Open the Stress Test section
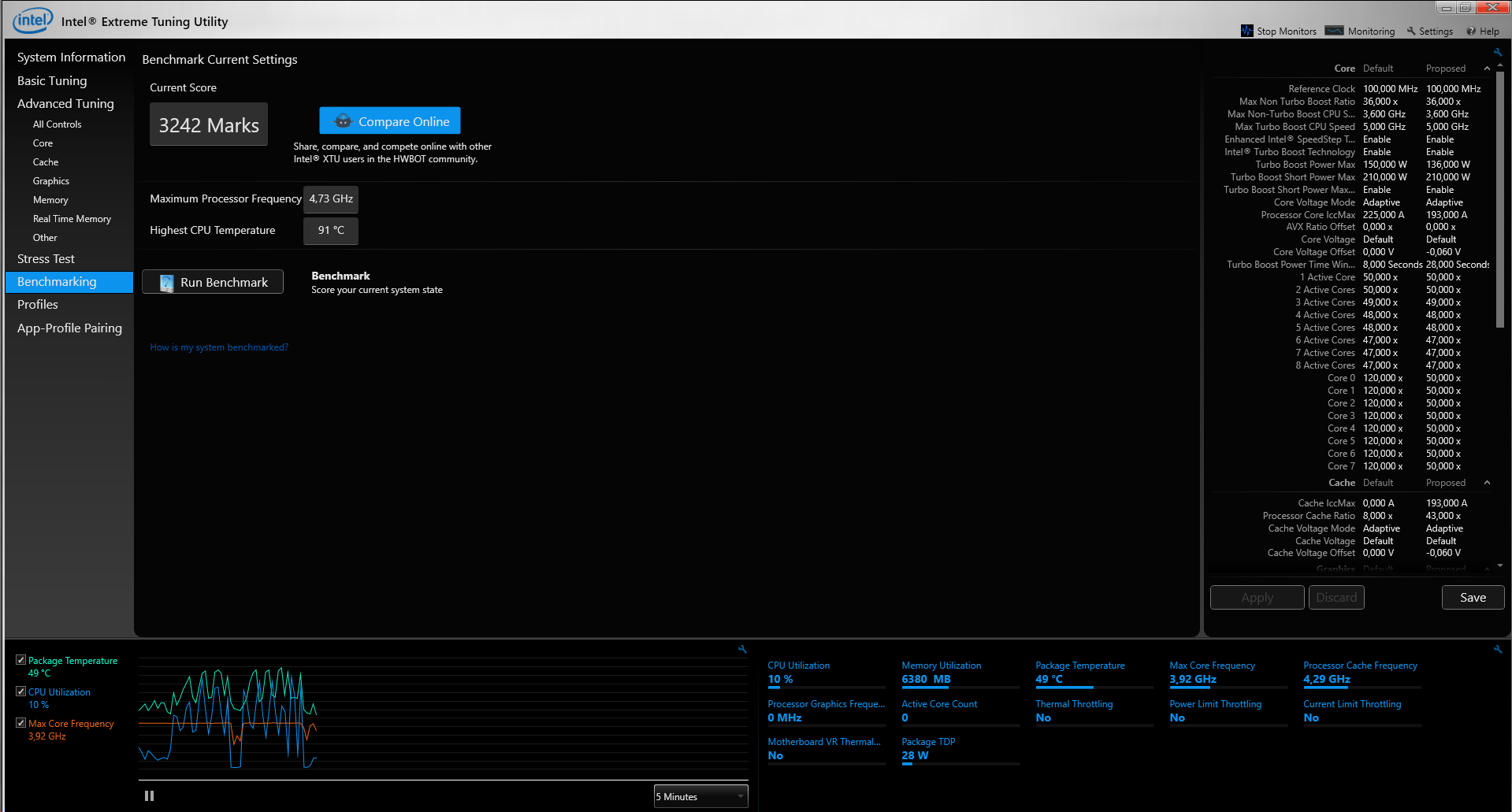 pyautogui.click(x=46, y=259)
